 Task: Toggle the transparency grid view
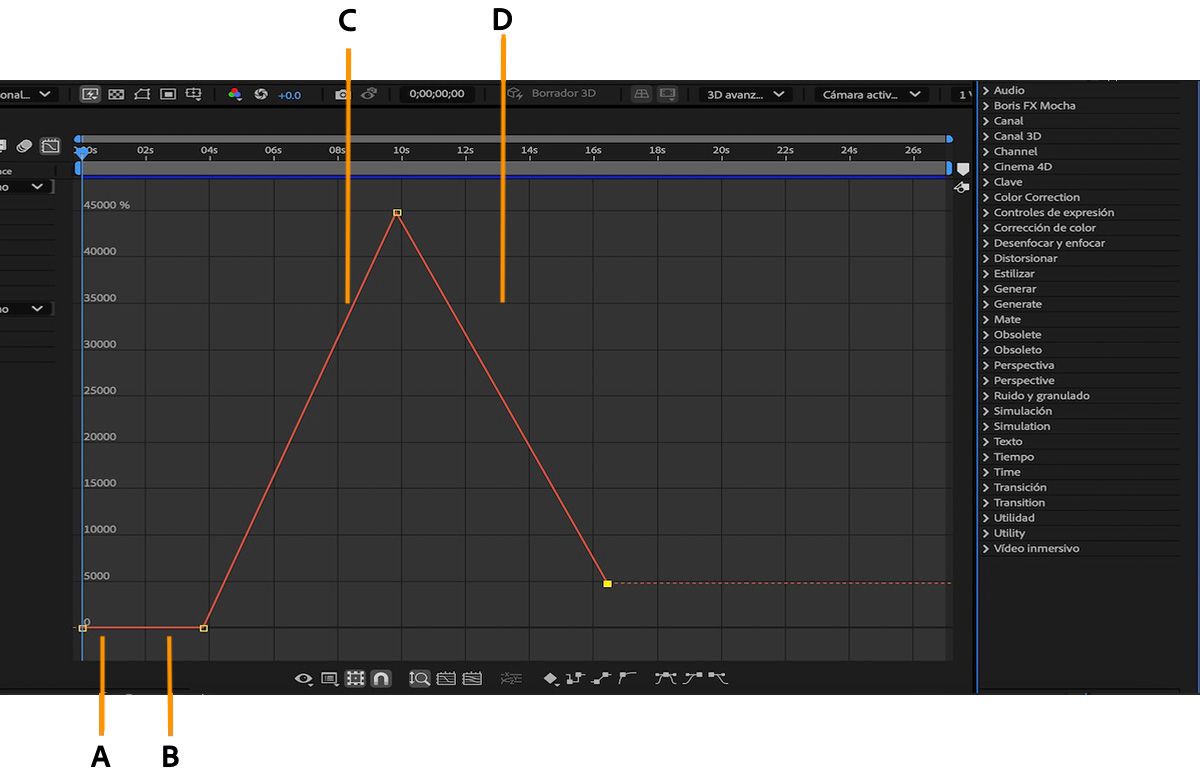pos(117,94)
